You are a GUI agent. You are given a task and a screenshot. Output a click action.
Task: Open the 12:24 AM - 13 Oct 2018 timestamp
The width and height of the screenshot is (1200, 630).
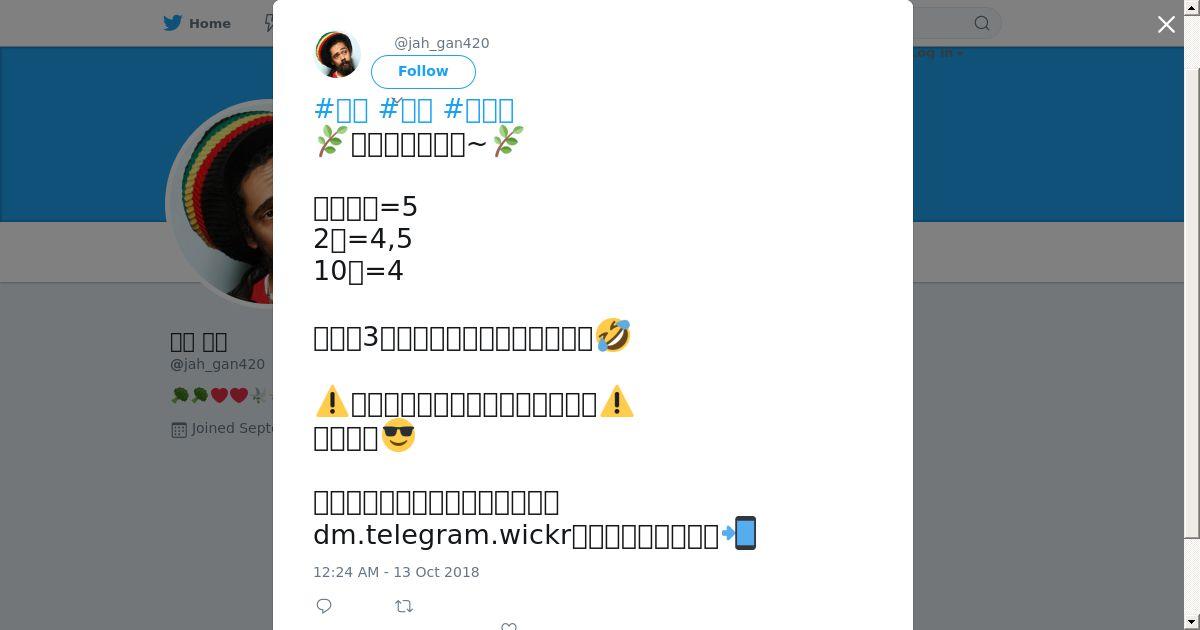(396, 572)
